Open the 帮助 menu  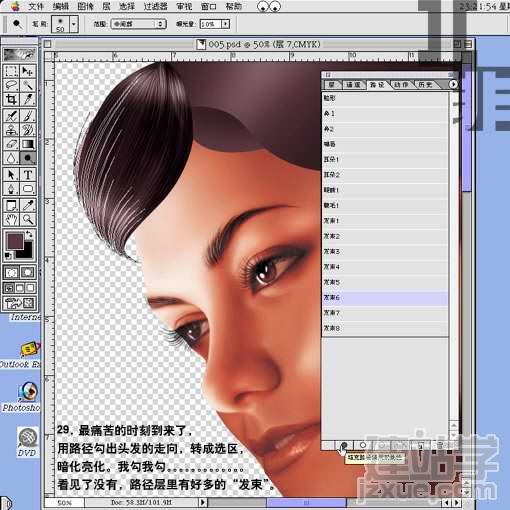click(234, 6)
